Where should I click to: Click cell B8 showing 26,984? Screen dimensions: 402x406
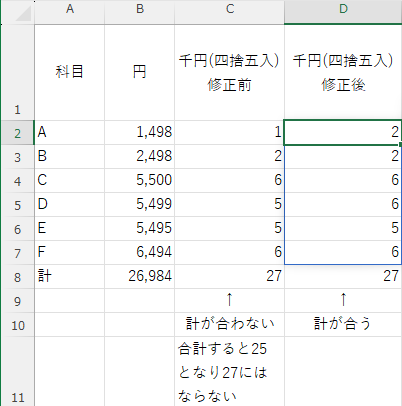(140, 277)
